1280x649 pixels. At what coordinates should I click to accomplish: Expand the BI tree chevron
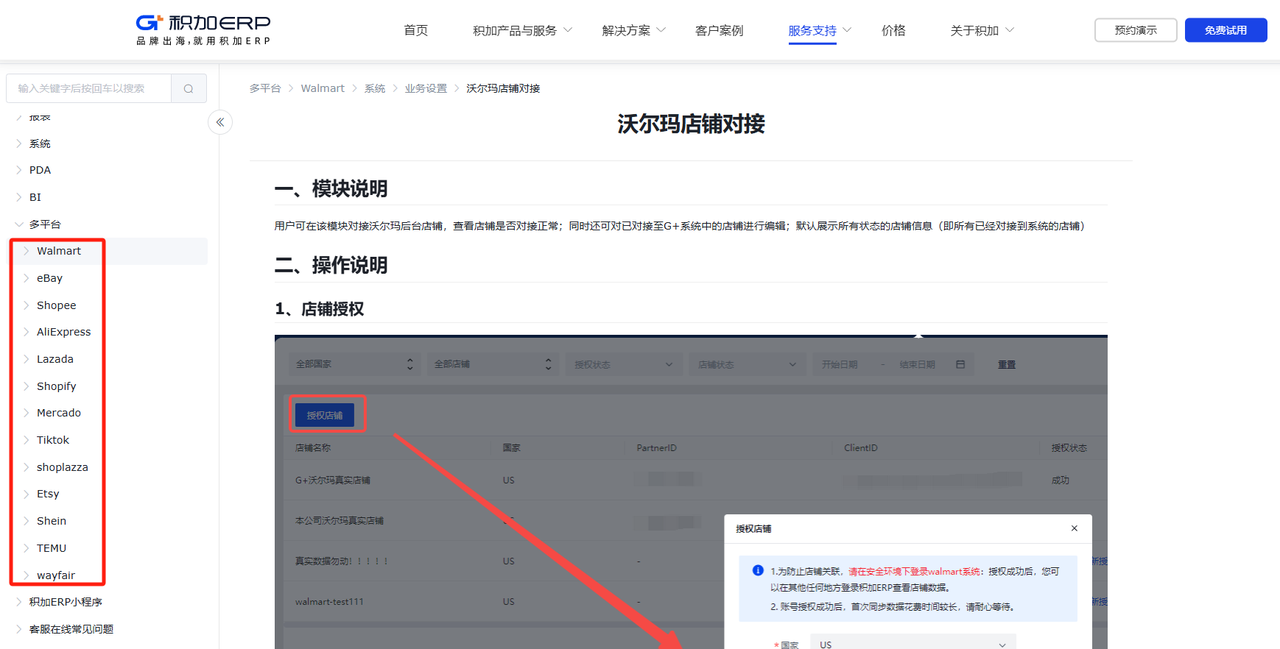(x=19, y=197)
